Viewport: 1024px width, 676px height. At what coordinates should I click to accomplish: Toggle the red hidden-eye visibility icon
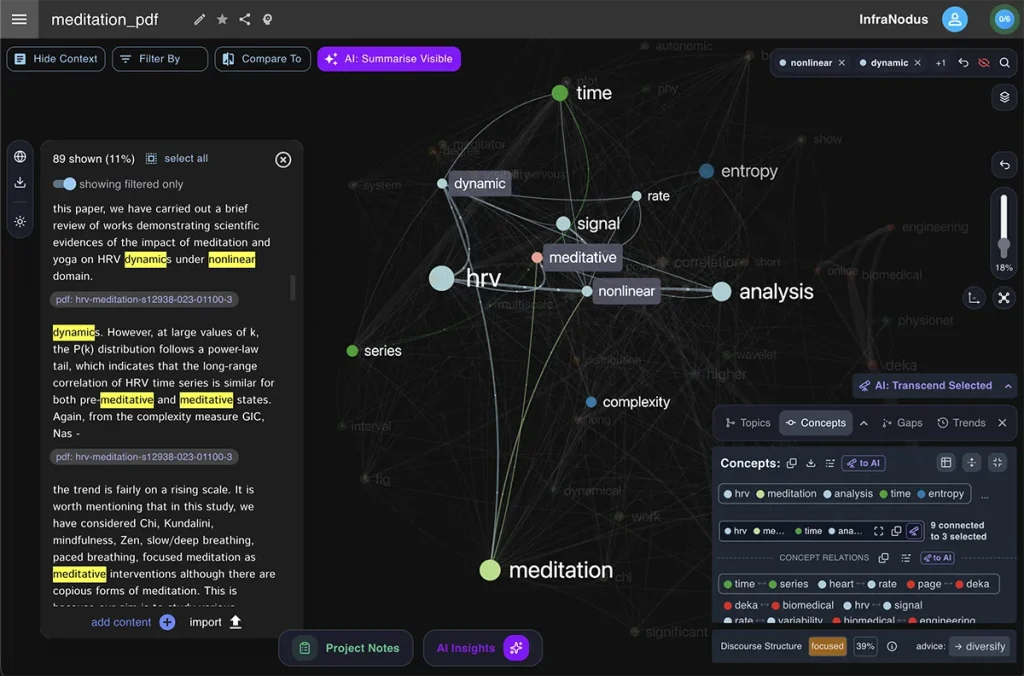tap(984, 63)
